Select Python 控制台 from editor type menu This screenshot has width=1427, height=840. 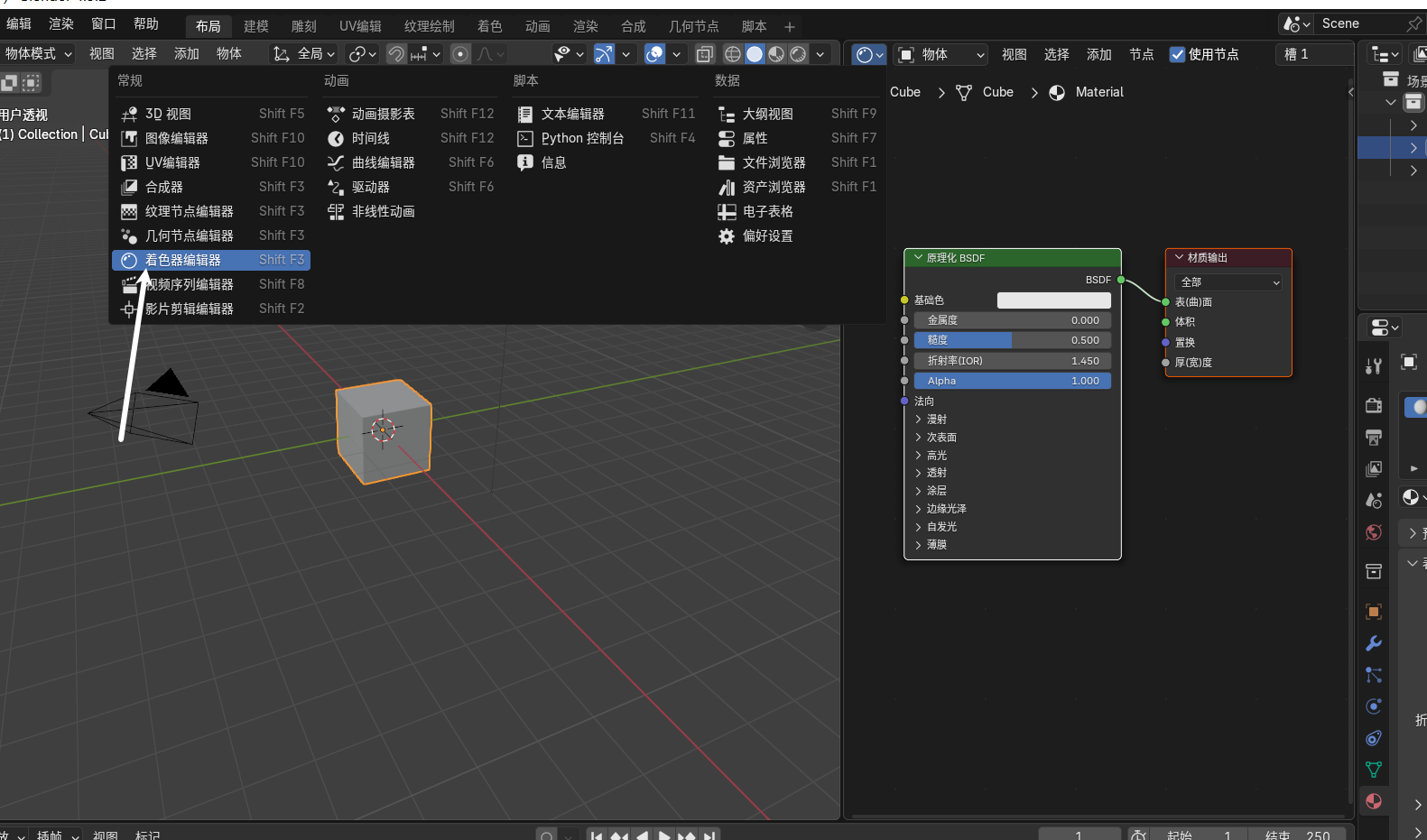[x=582, y=138]
